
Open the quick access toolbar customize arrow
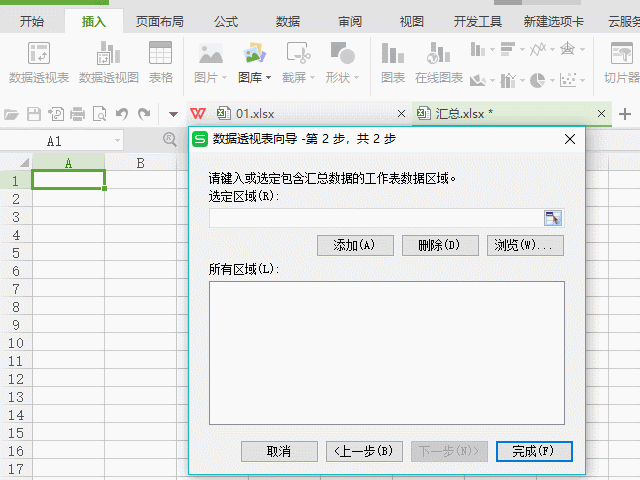(173, 114)
